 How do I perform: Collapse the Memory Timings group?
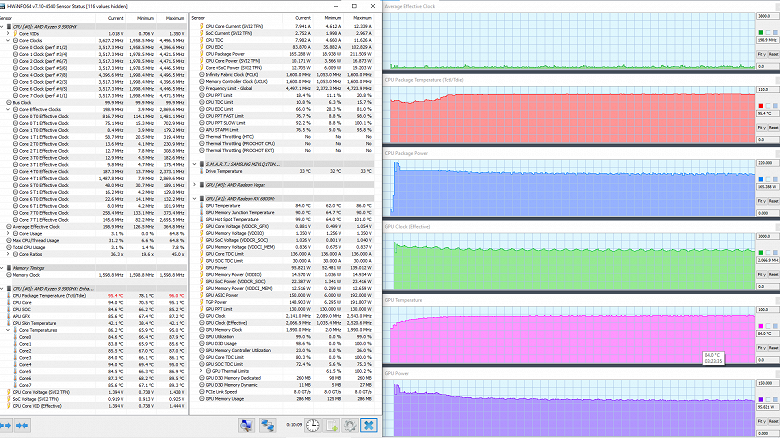(2, 268)
